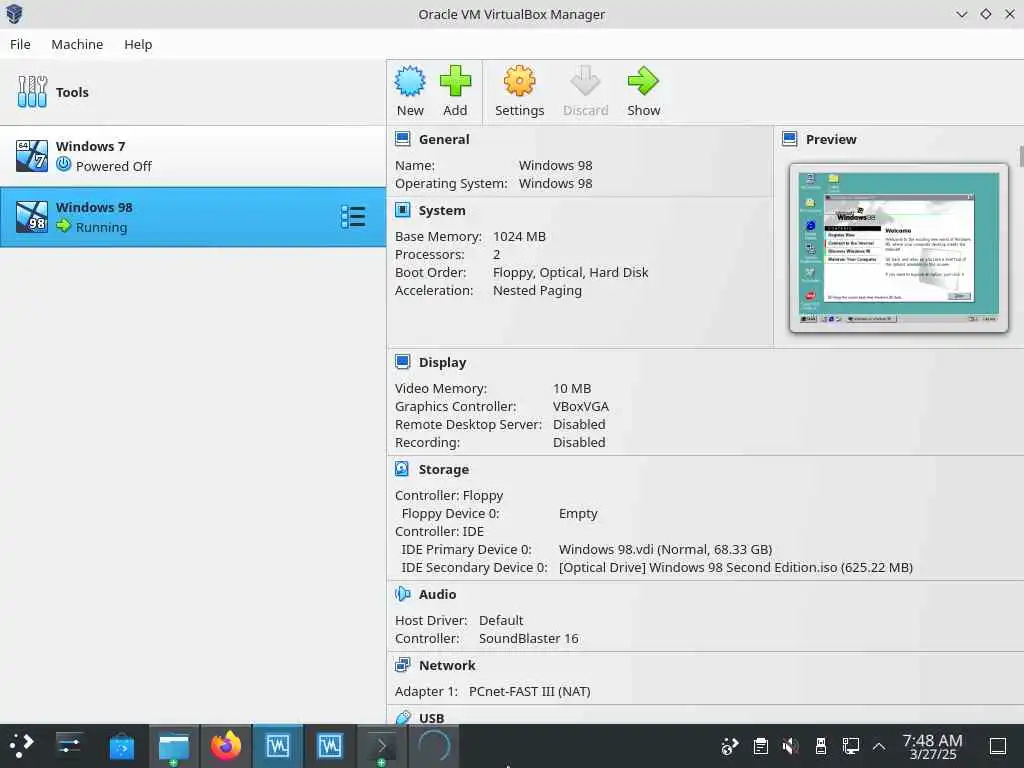Viewport: 1024px width, 768px height.
Task: Click the Display section header icon
Action: (x=403, y=362)
